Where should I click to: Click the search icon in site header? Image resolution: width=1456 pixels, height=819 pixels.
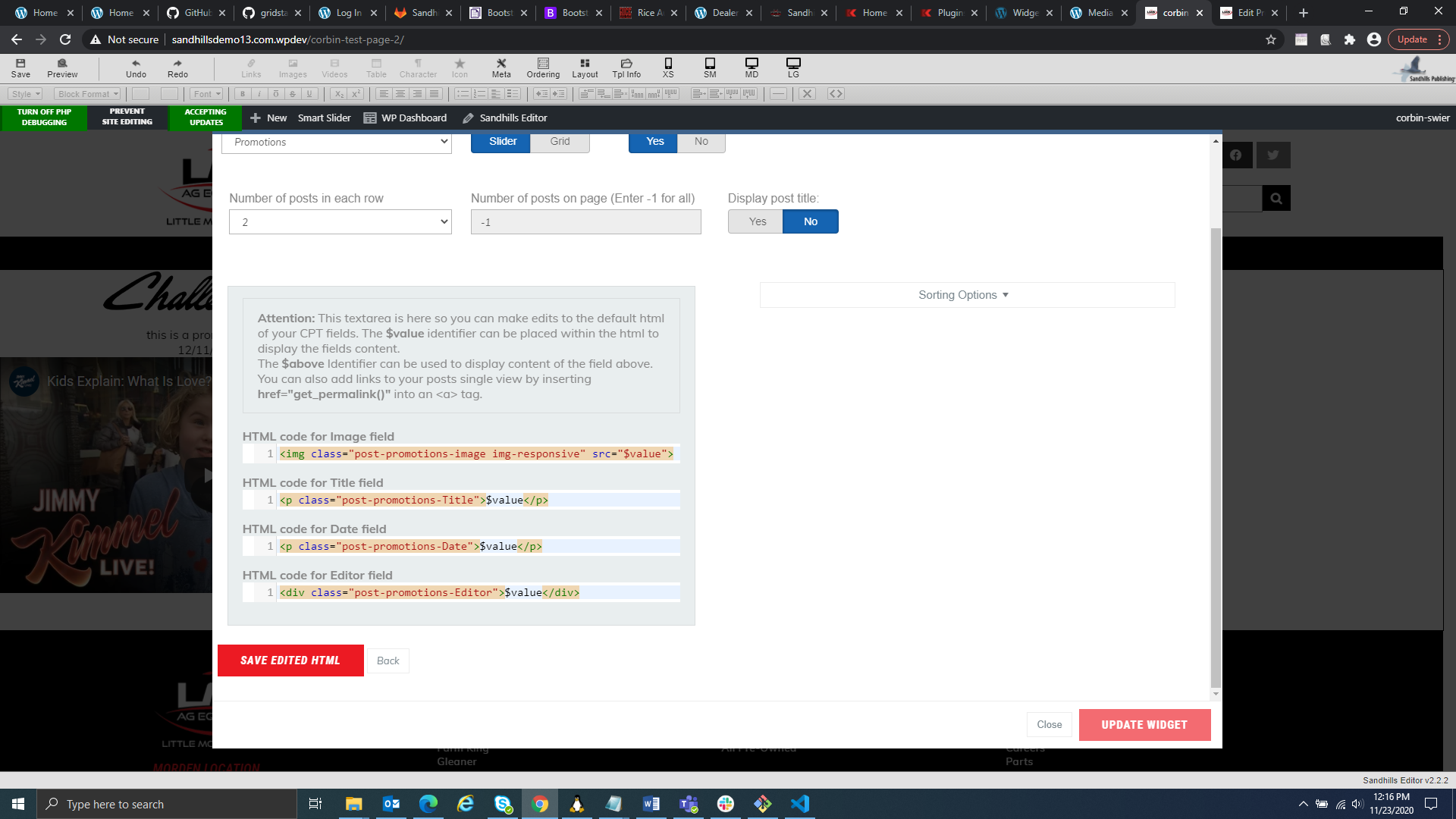1276,199
